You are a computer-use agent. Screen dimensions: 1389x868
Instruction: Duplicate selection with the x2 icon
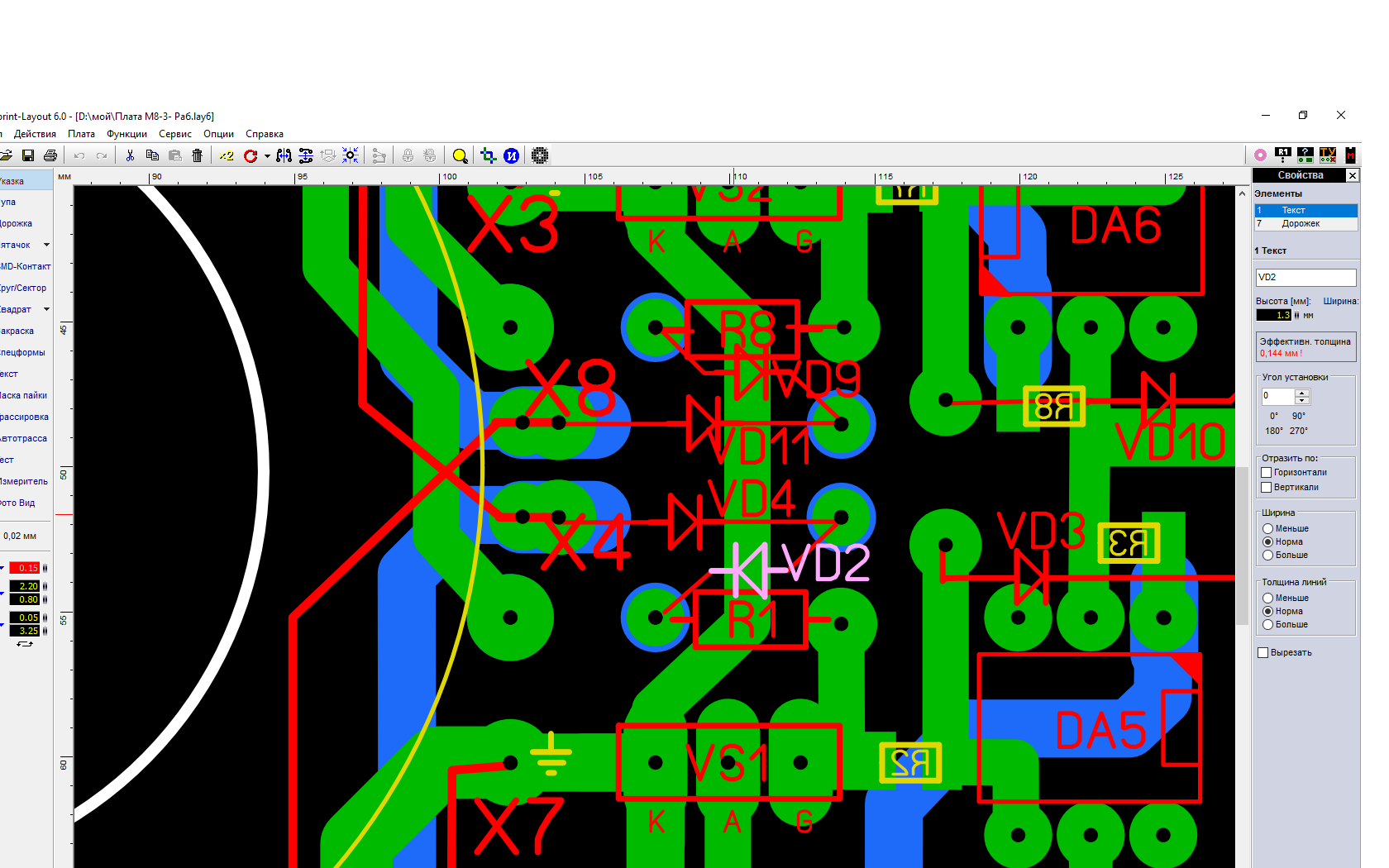pyautogui.click(x=227, y=155)
